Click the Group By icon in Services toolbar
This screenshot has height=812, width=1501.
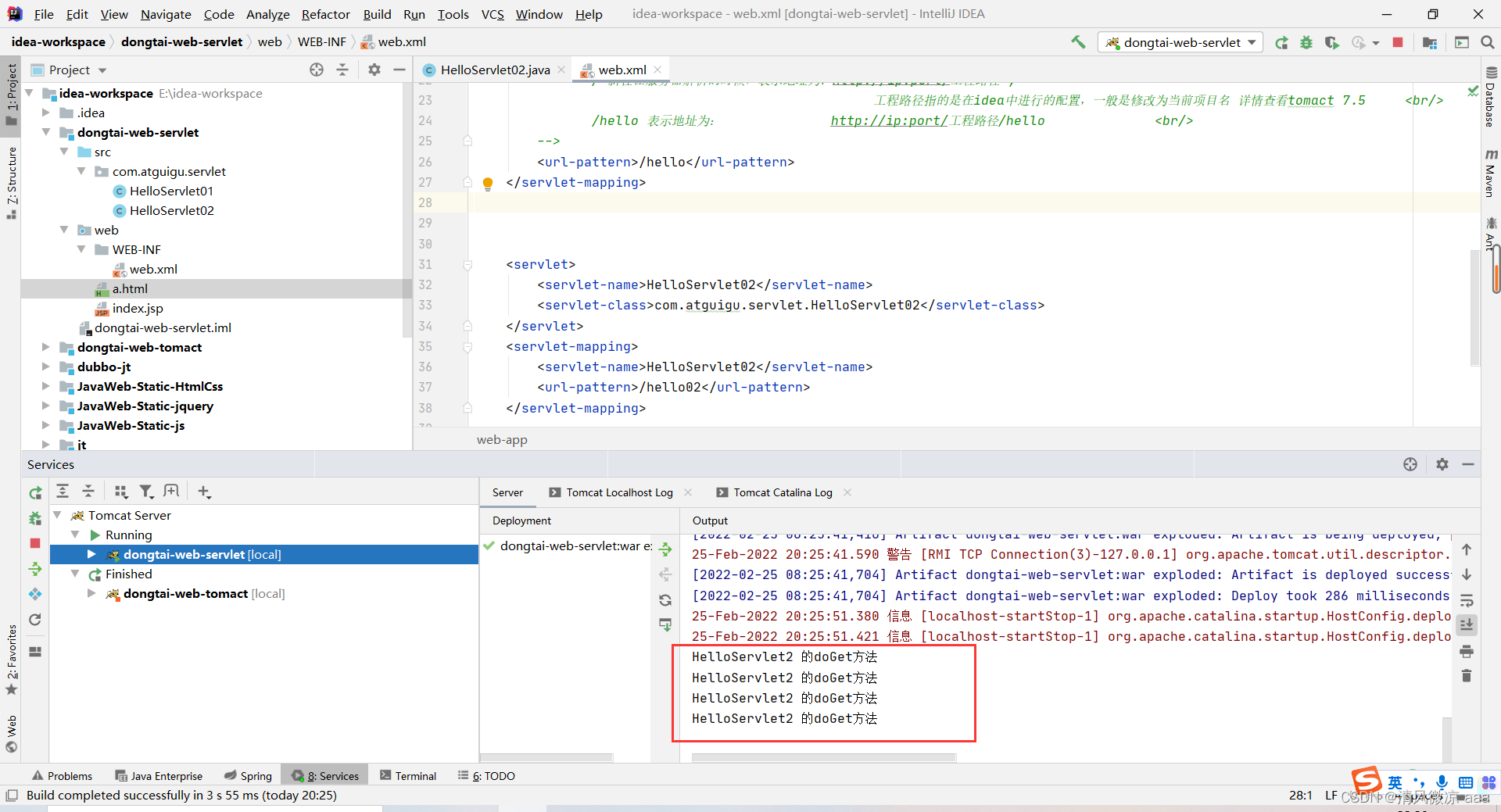point(121,491)
